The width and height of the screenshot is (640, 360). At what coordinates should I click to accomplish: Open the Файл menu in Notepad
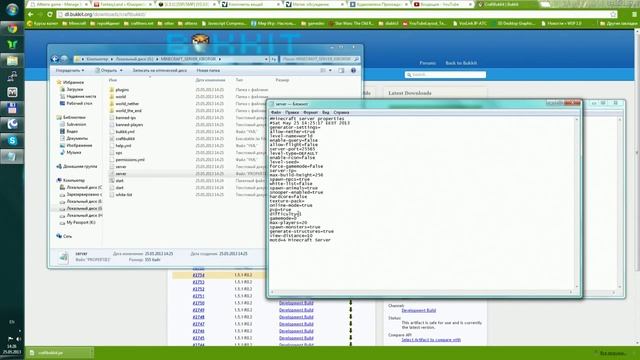coord(276,112)
